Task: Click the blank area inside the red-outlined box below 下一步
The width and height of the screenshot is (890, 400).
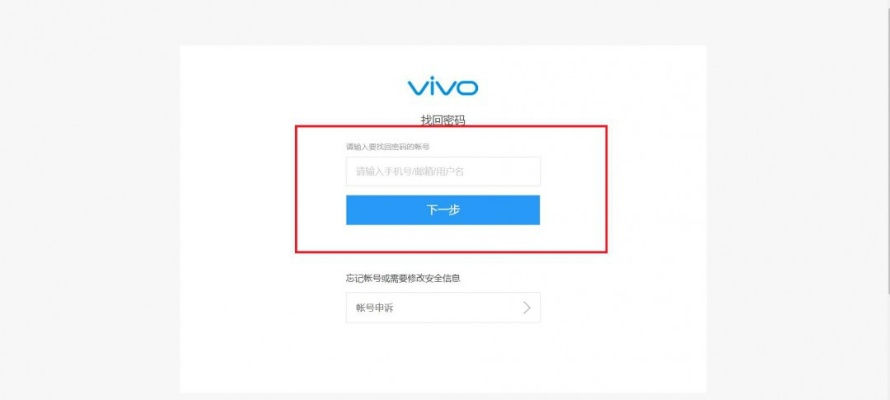Action: pos(443,238)
